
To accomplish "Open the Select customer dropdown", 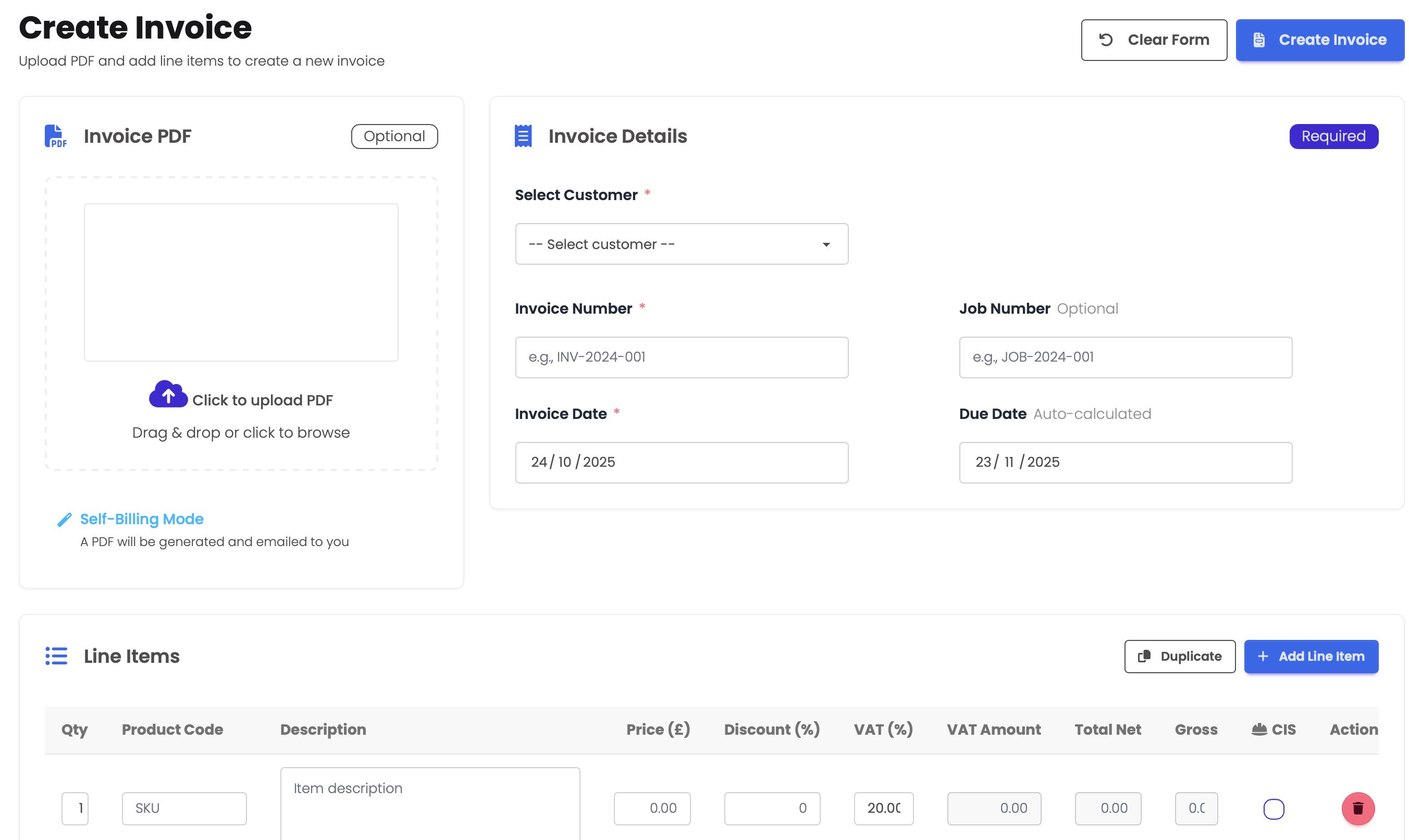I will coord(681,244).
